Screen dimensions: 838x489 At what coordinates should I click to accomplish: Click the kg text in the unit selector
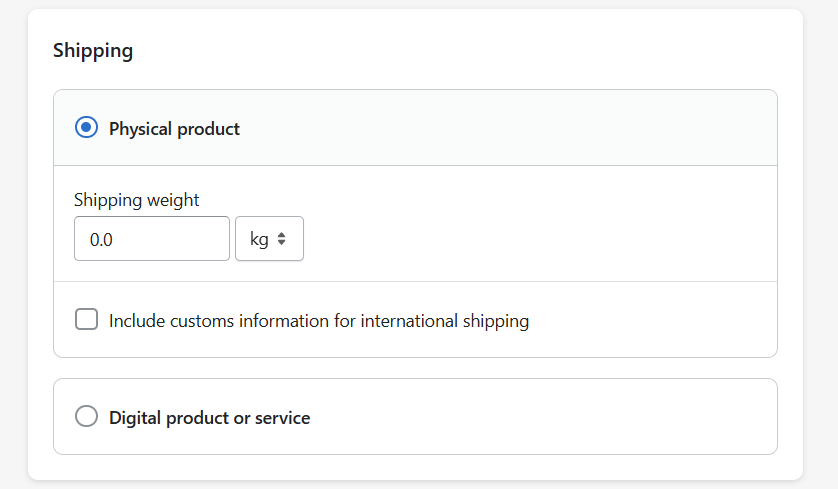259,239
